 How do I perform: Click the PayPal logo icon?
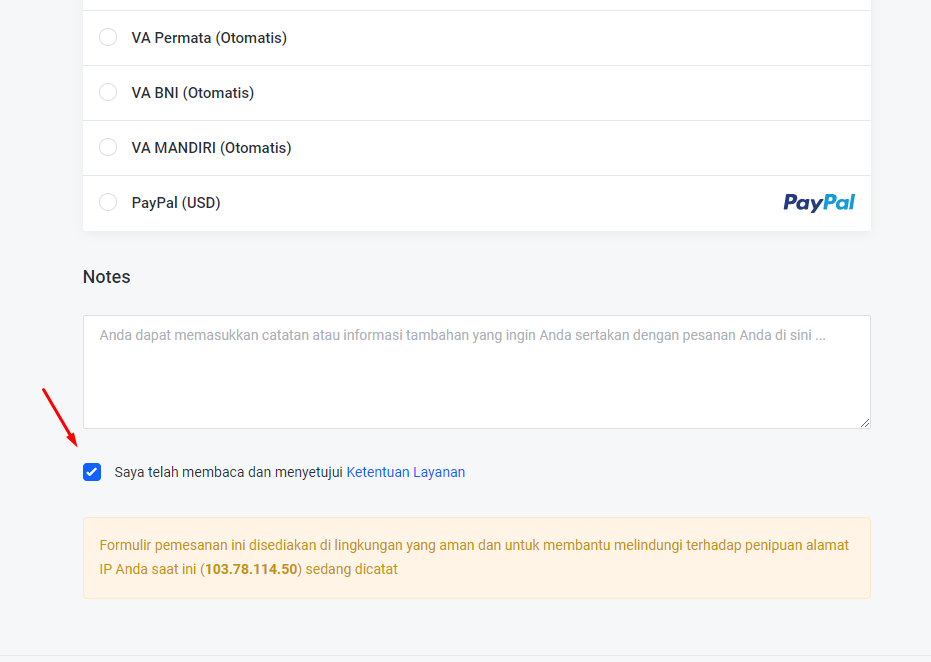click(819, 203)
